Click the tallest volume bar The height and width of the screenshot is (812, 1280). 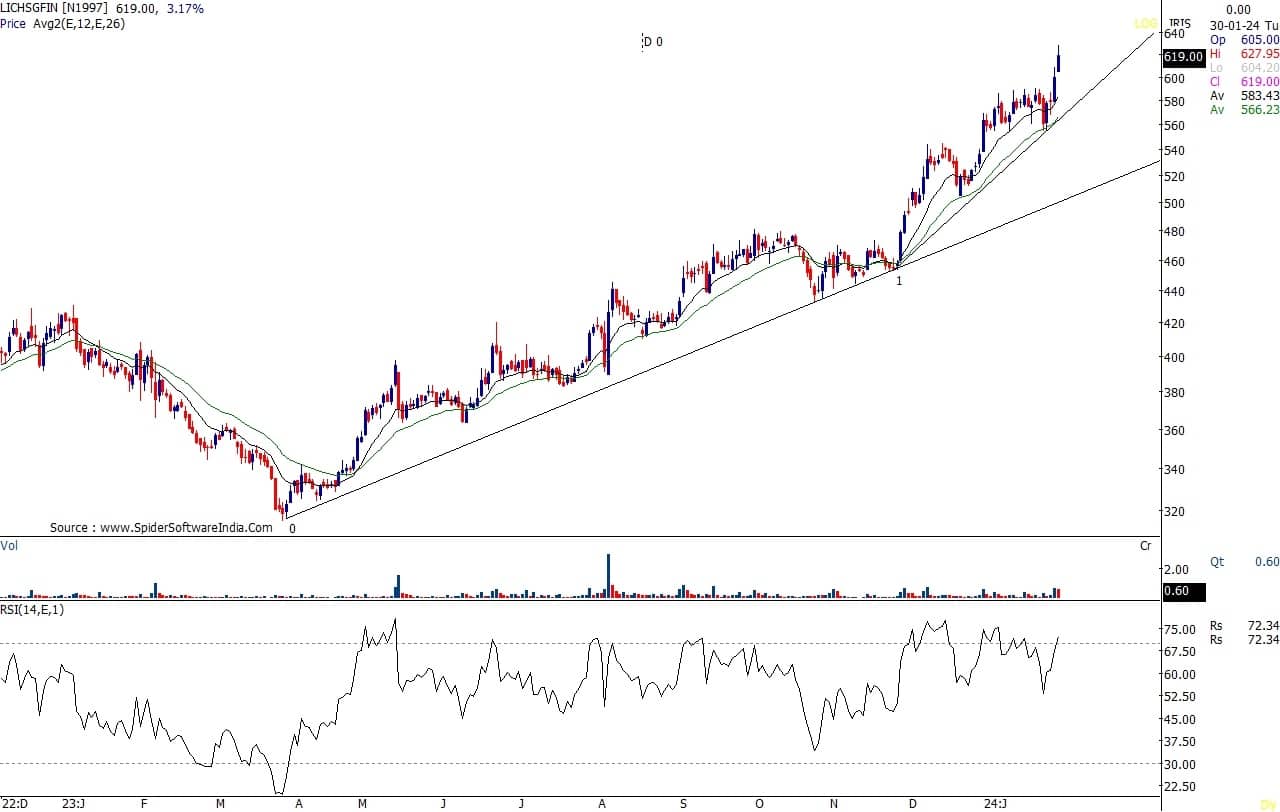pyautogui.click(x=607, y=576)
